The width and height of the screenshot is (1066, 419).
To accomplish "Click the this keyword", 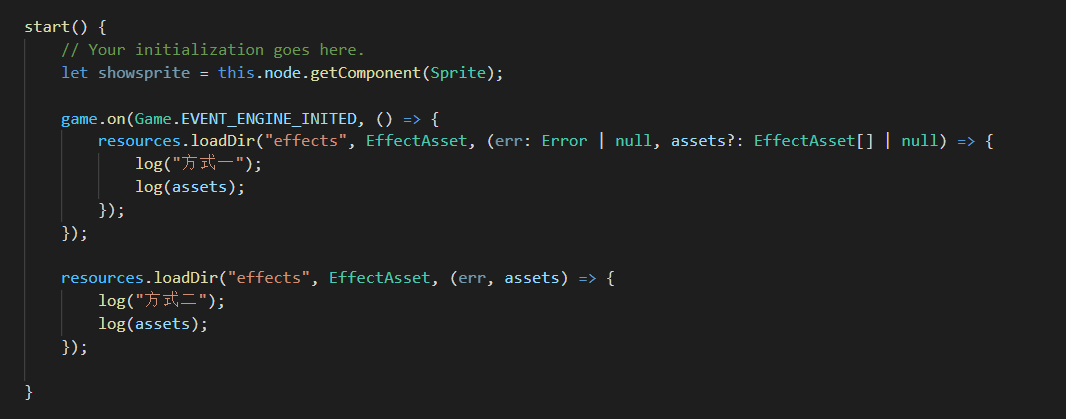I will (x=236, y=73).
